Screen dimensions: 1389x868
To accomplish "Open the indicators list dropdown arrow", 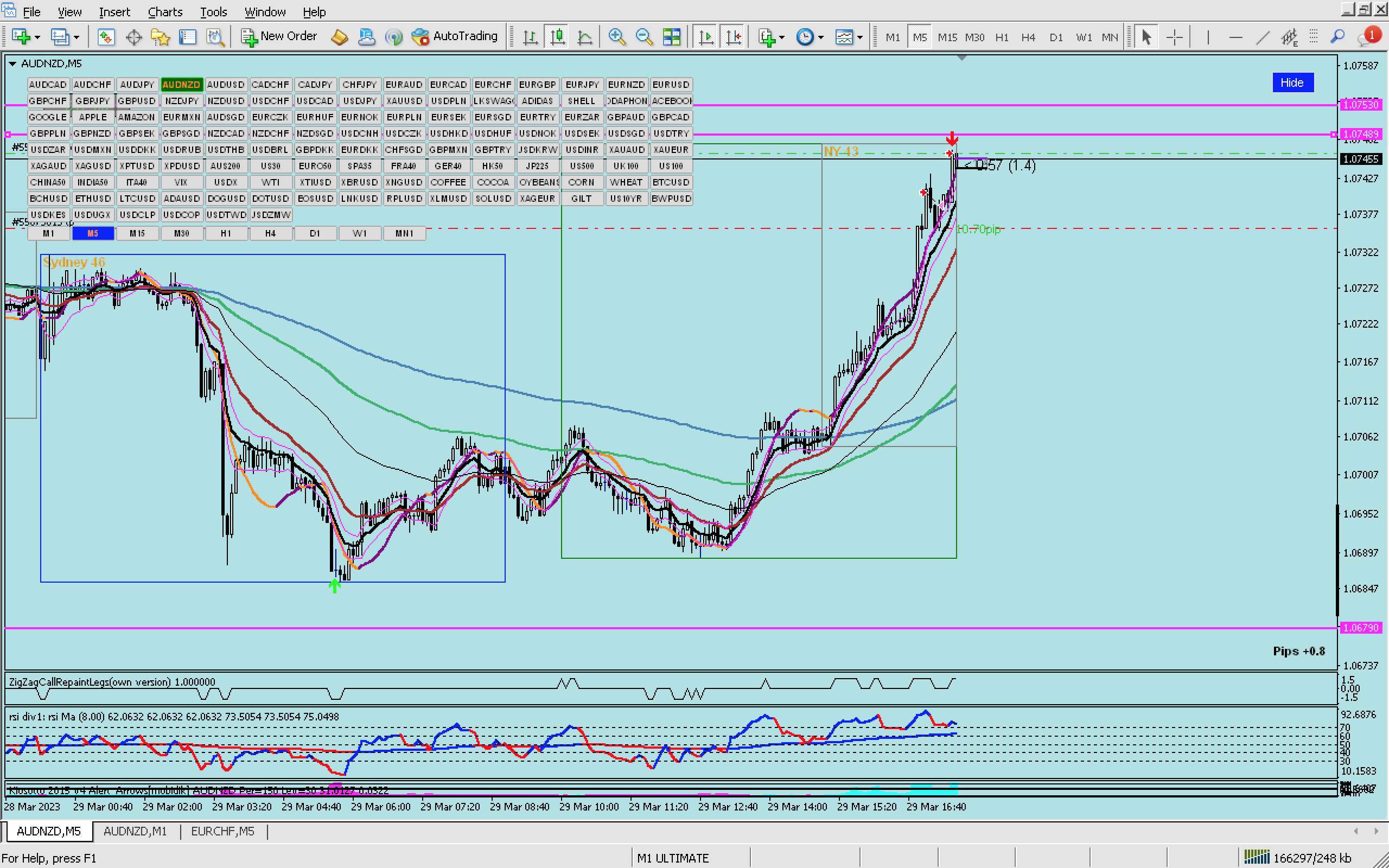I will [782, 37].
